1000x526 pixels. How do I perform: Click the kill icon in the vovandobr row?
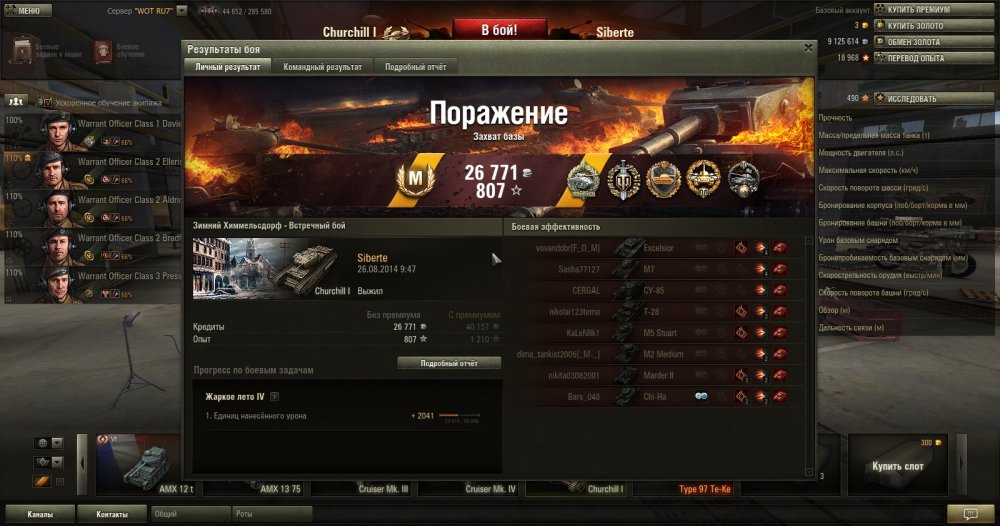pos(779,248)
